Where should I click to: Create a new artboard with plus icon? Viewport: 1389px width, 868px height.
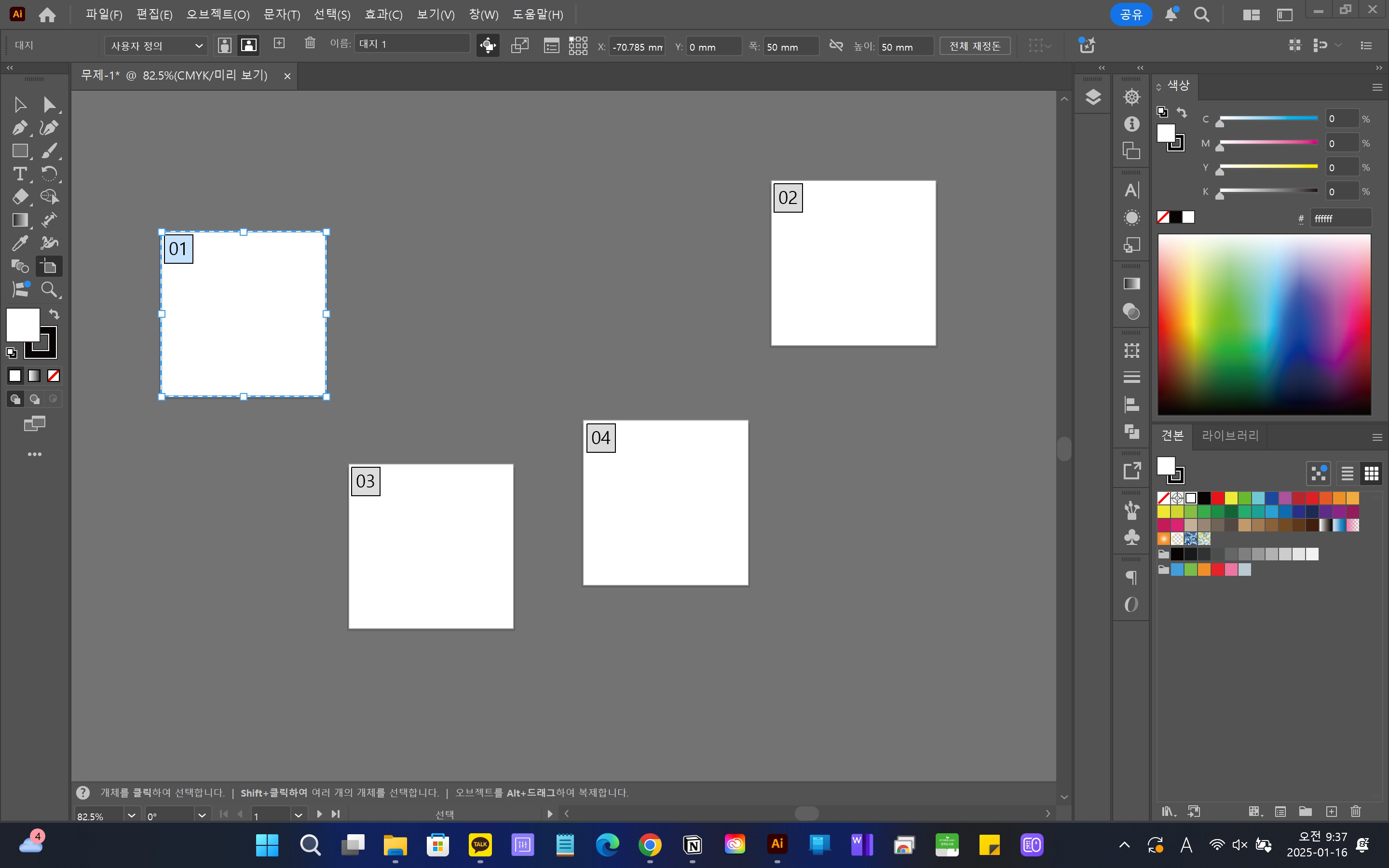[x=280, y=43]
